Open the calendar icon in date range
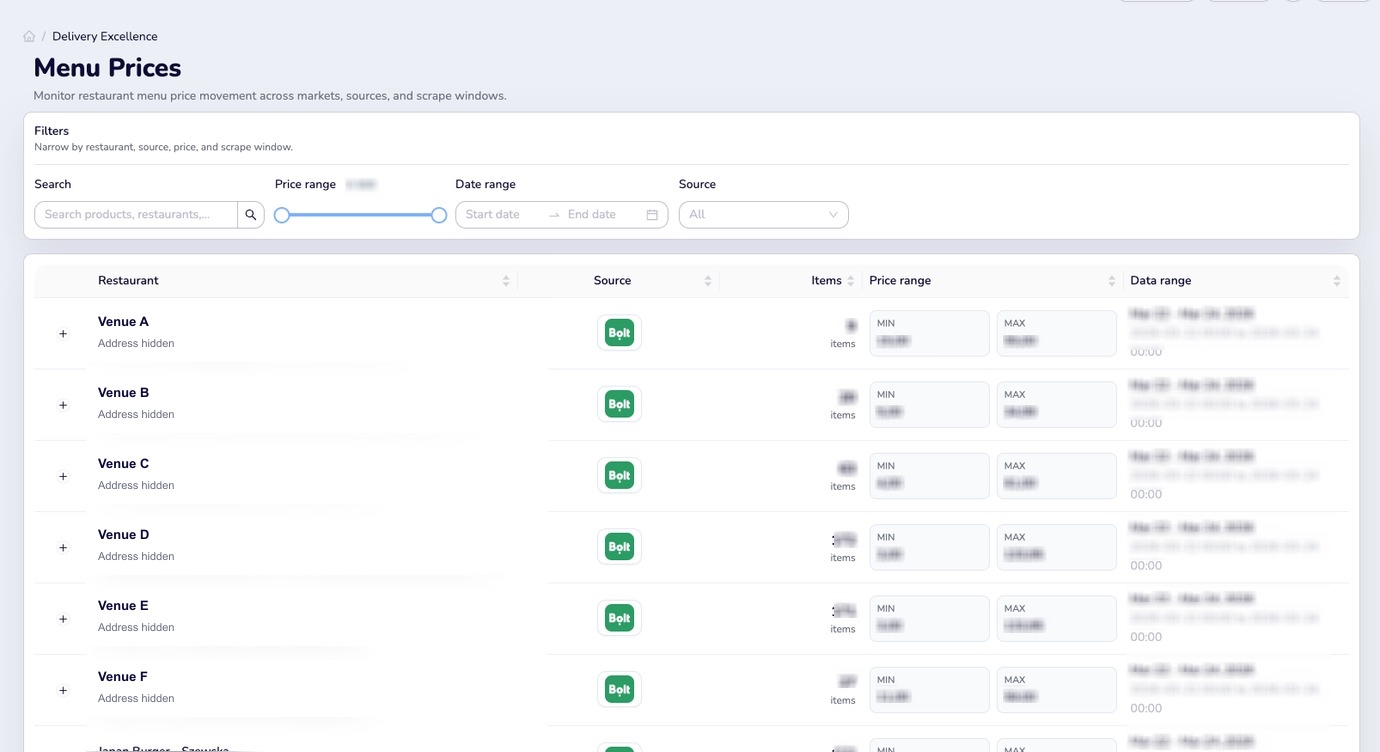Viewport: 1380px width, 752px height. tap(652, 215)
